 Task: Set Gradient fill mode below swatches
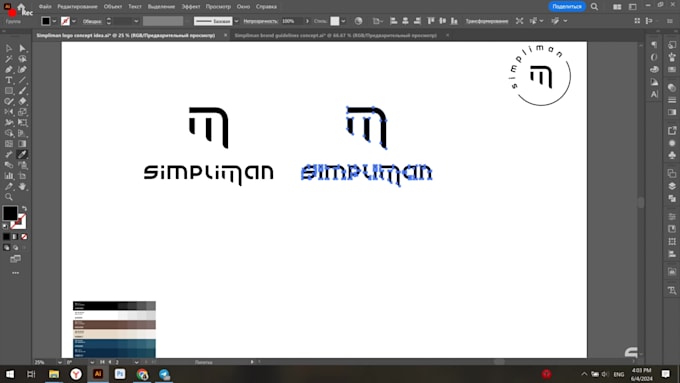15,237
